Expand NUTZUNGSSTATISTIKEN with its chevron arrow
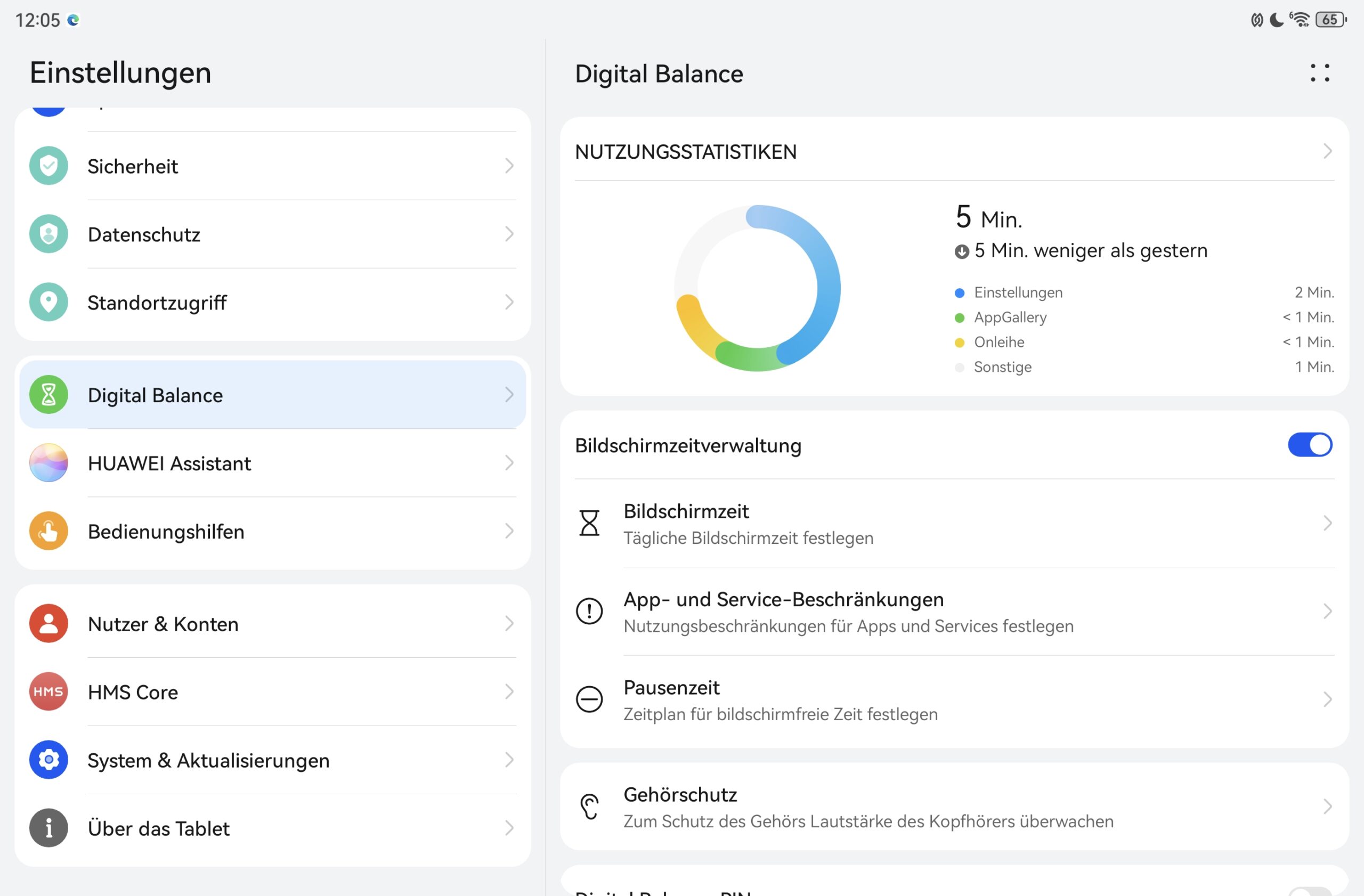Image resolution: width=1364 pixels, height=896 pixels. pos(1327,152)
